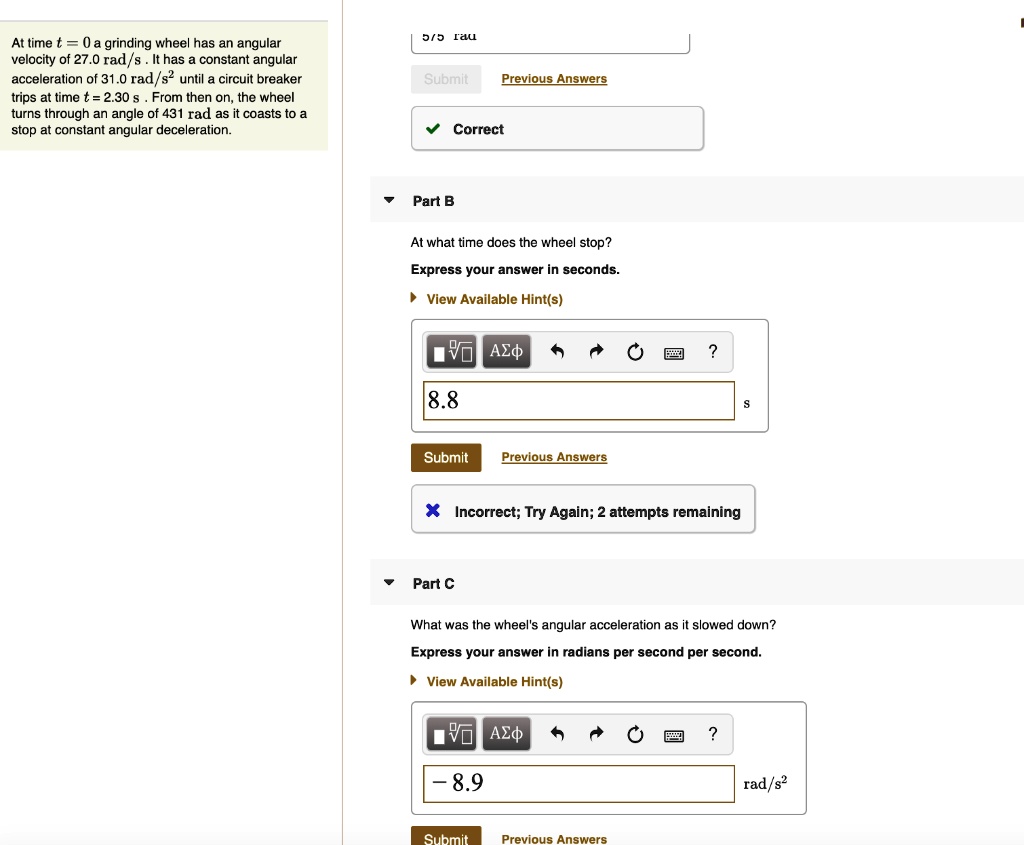The width and height of the screenshot is (1024, 845).
Task: Reset the Part C answer field
Action: [635, 735]
